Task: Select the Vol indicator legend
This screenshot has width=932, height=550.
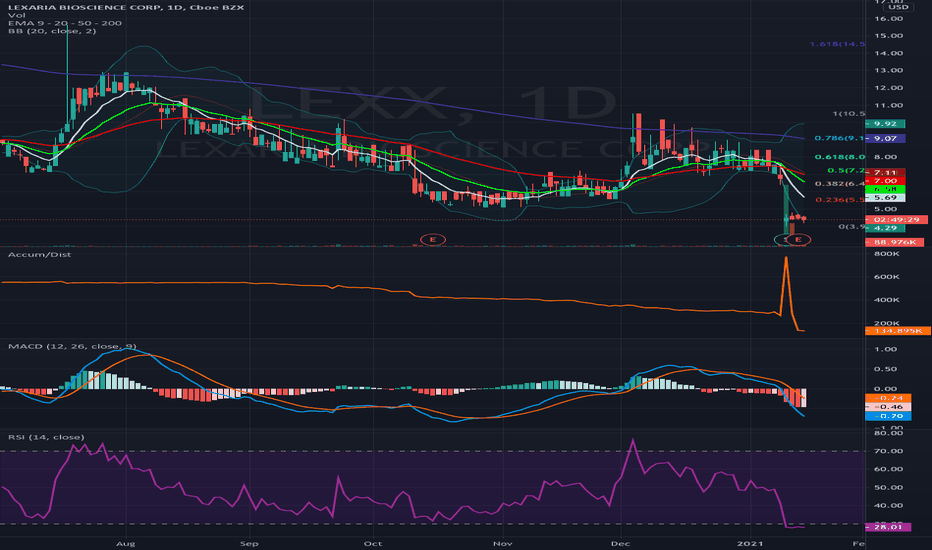Action: click(x=15, y=15)
